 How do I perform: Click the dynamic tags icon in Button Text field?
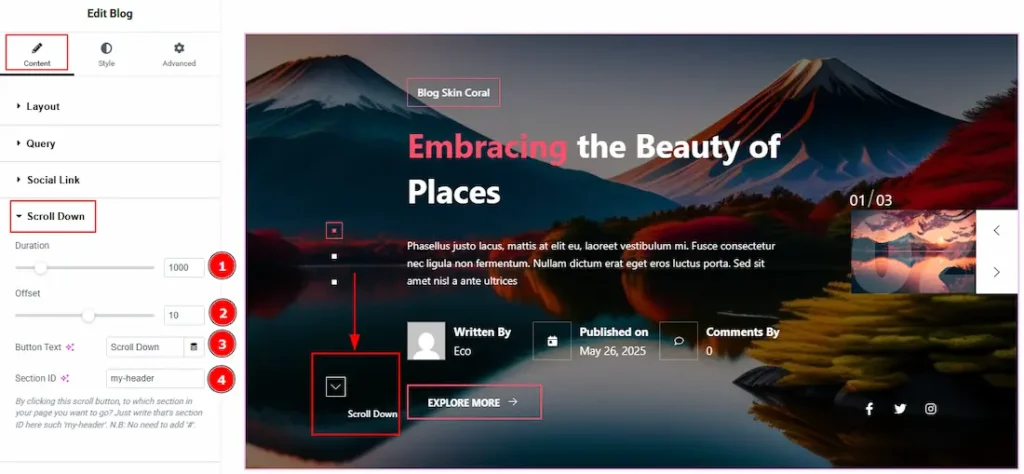pyautogui.click(x=194, y=347)
